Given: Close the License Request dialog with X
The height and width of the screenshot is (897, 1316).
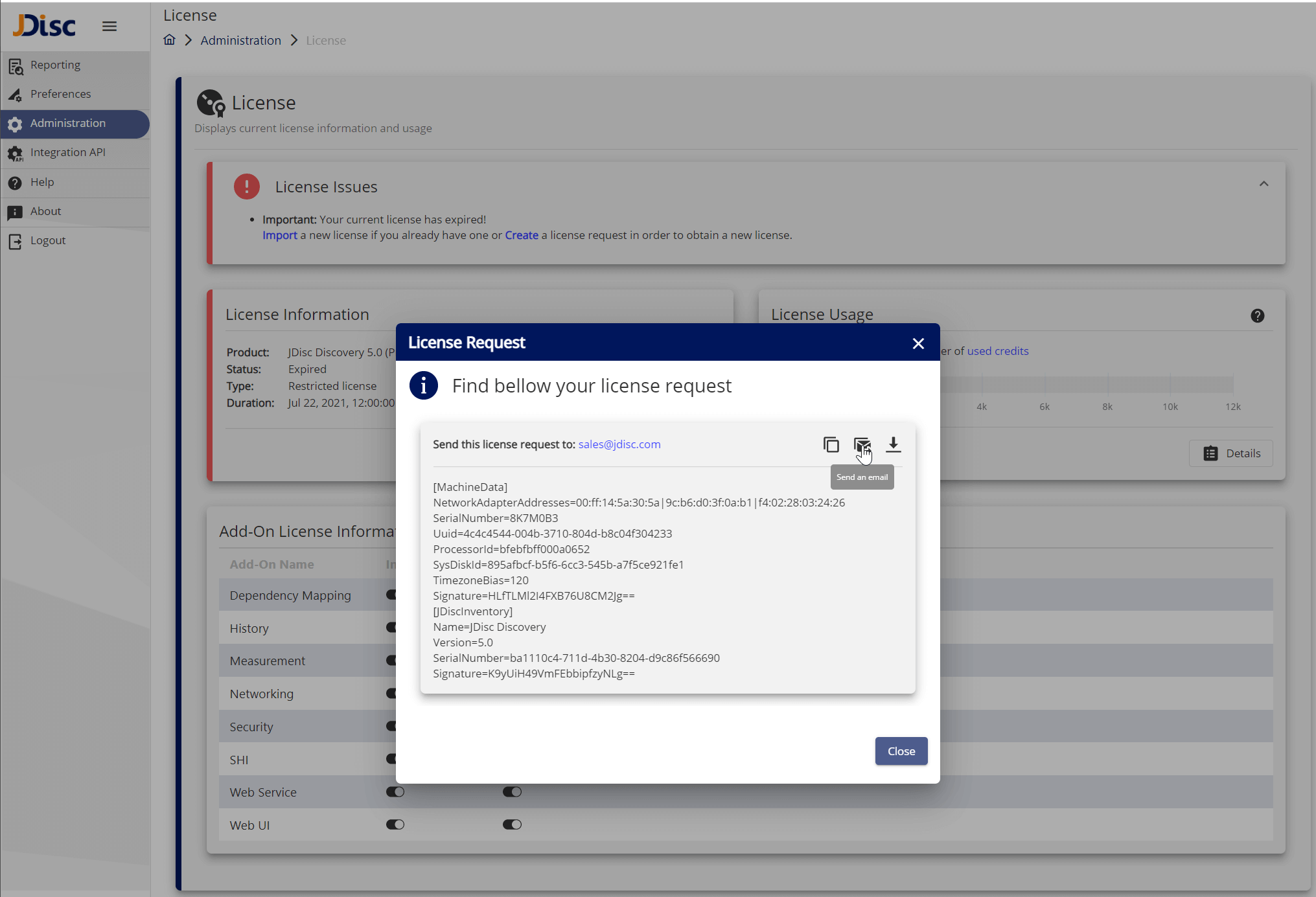Looking at the screenshot, I should pyautogui.click(x=918, y=343).
